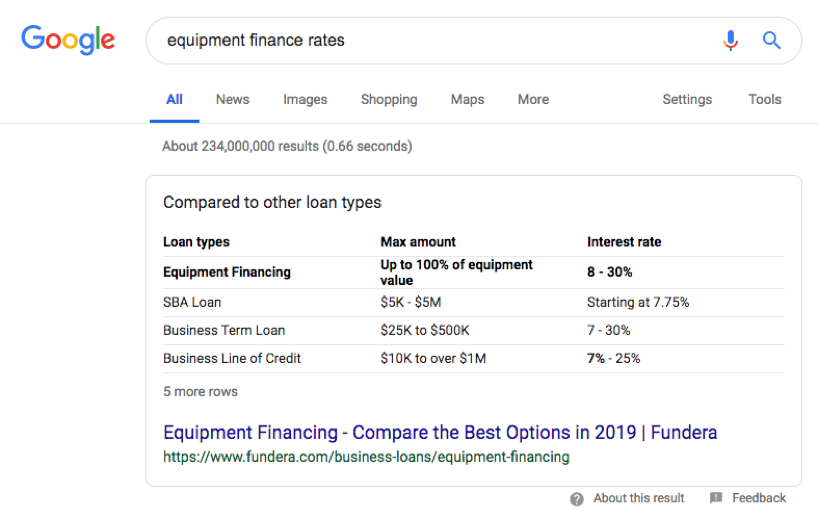Select the All results tab
This screenshot has height=518, width=818.
coord(174,99)
